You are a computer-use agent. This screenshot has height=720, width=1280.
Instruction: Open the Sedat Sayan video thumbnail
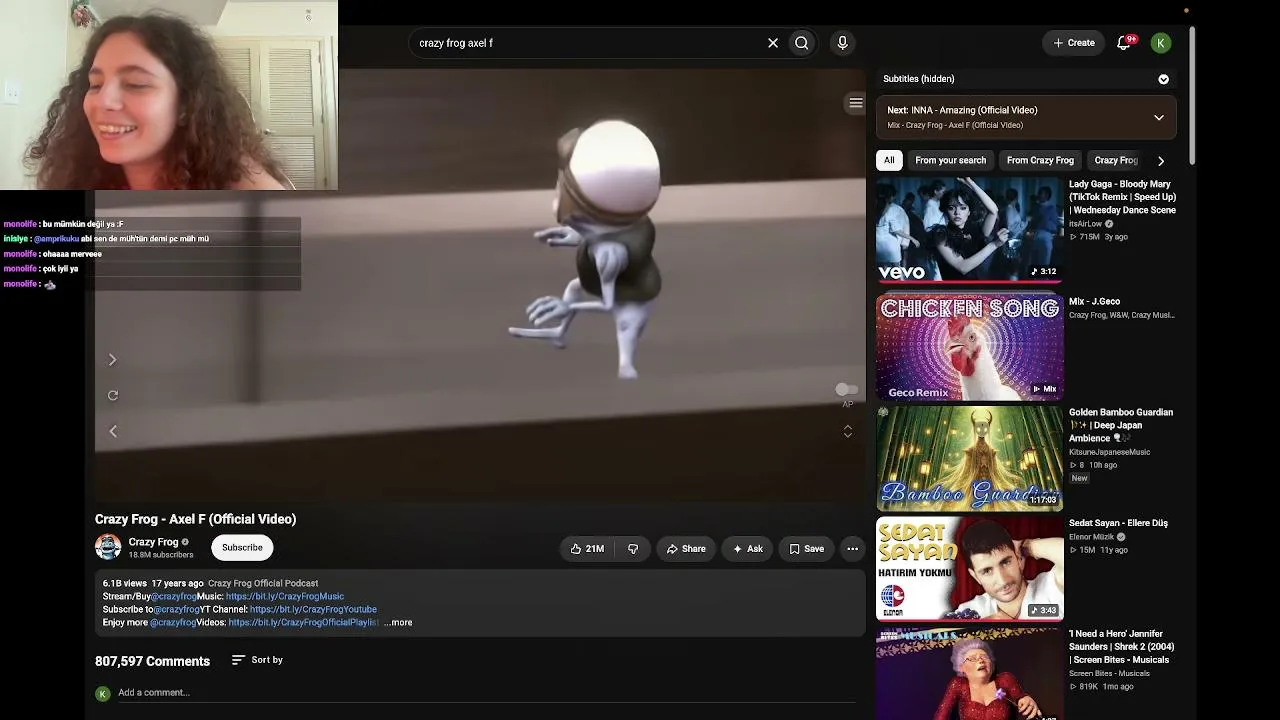970,569
